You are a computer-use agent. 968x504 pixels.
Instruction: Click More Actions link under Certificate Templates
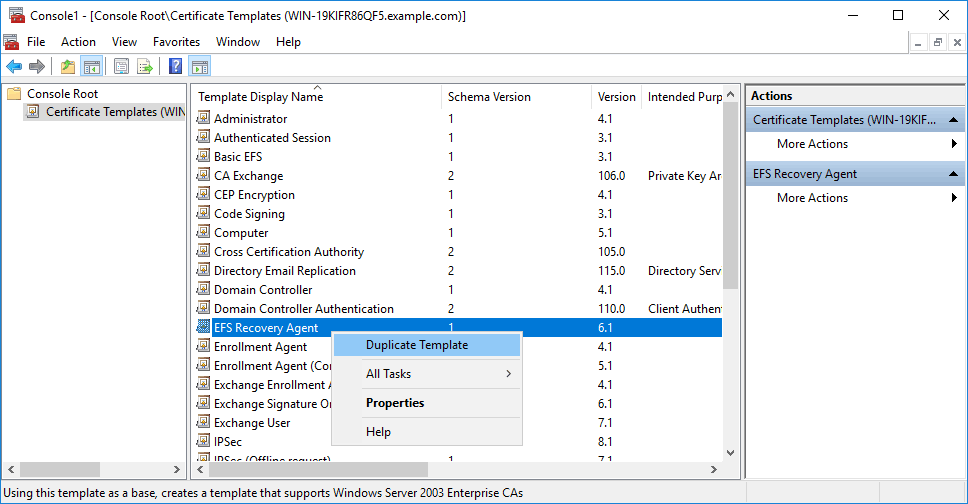click(812, 144)
